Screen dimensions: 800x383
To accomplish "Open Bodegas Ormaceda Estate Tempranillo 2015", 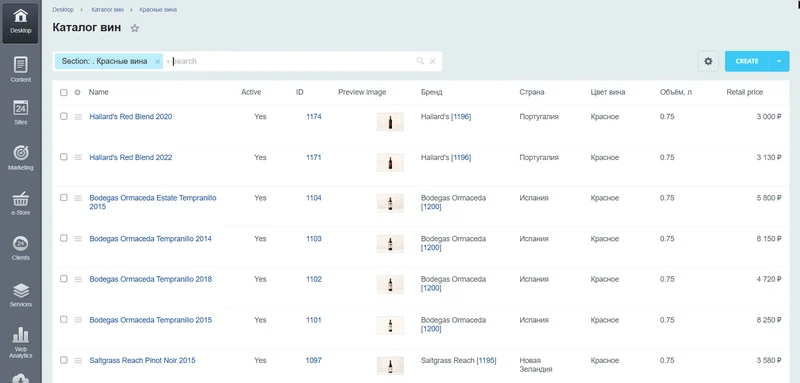I will pyautogui.click(x=153, y=202).
